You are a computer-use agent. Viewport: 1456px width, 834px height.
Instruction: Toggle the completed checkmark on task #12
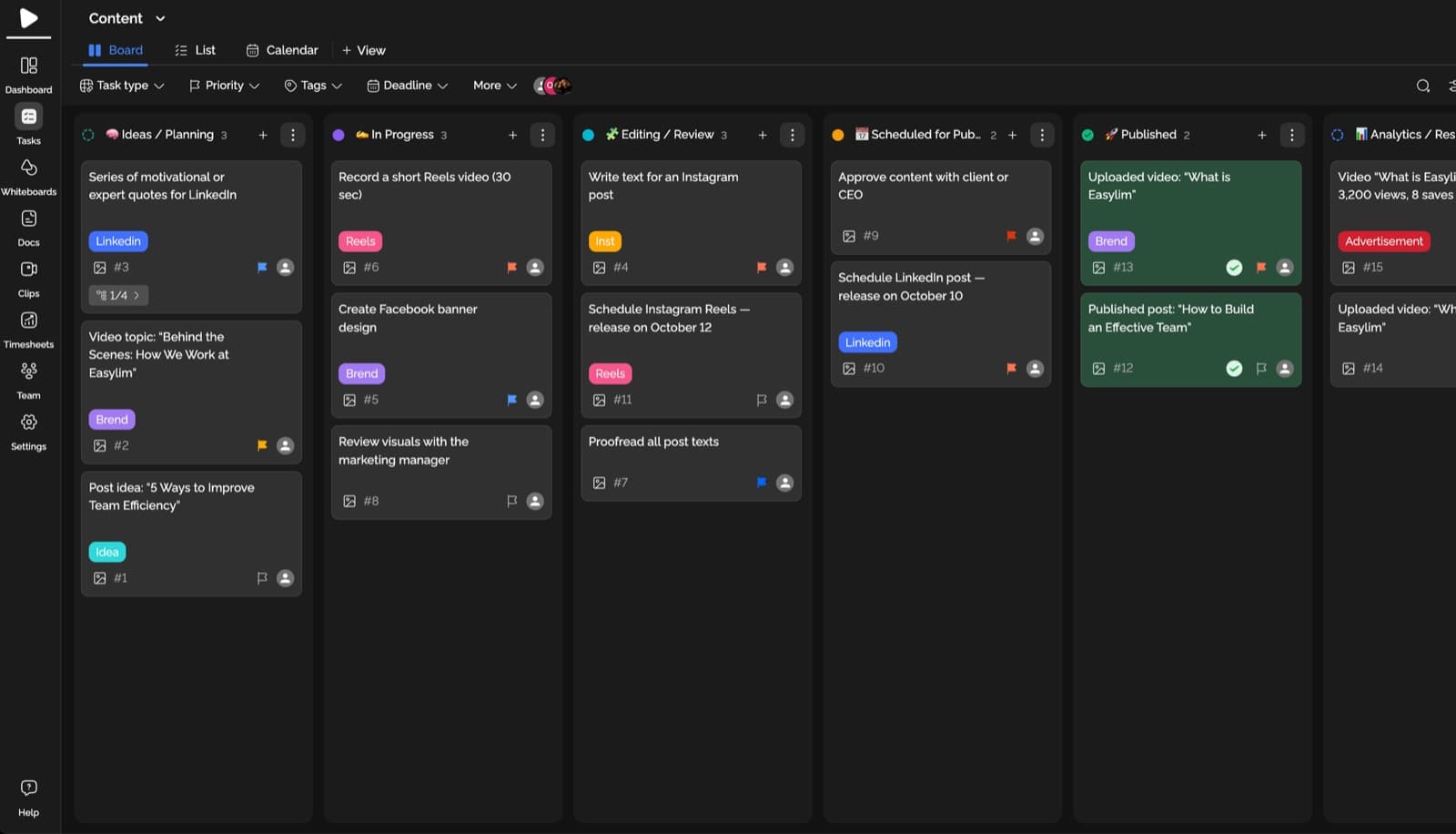(1234, 369)
